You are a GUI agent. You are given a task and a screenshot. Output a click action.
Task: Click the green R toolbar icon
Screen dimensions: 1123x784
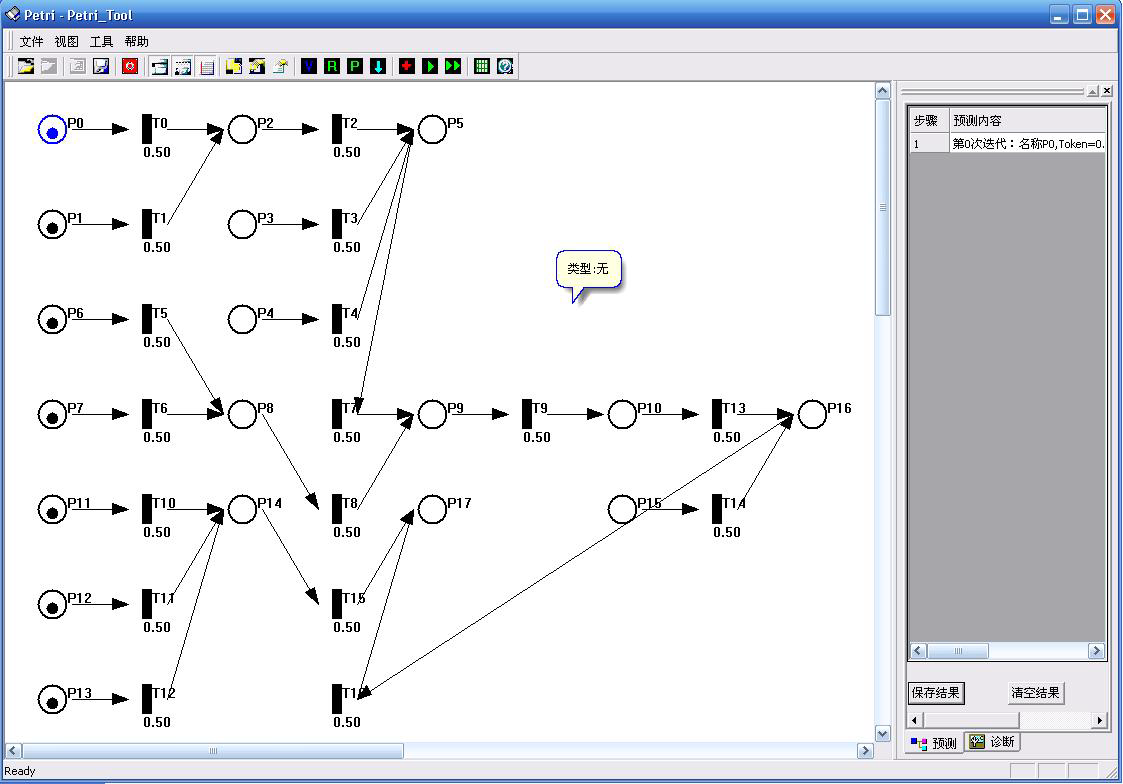[332, 66]
